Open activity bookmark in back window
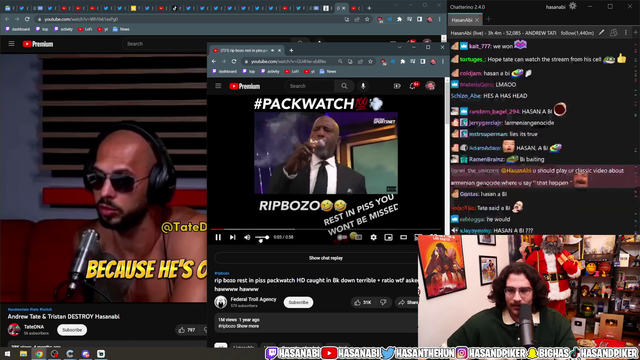Viewport: 640px width, 360px height. tap(63, 29)
